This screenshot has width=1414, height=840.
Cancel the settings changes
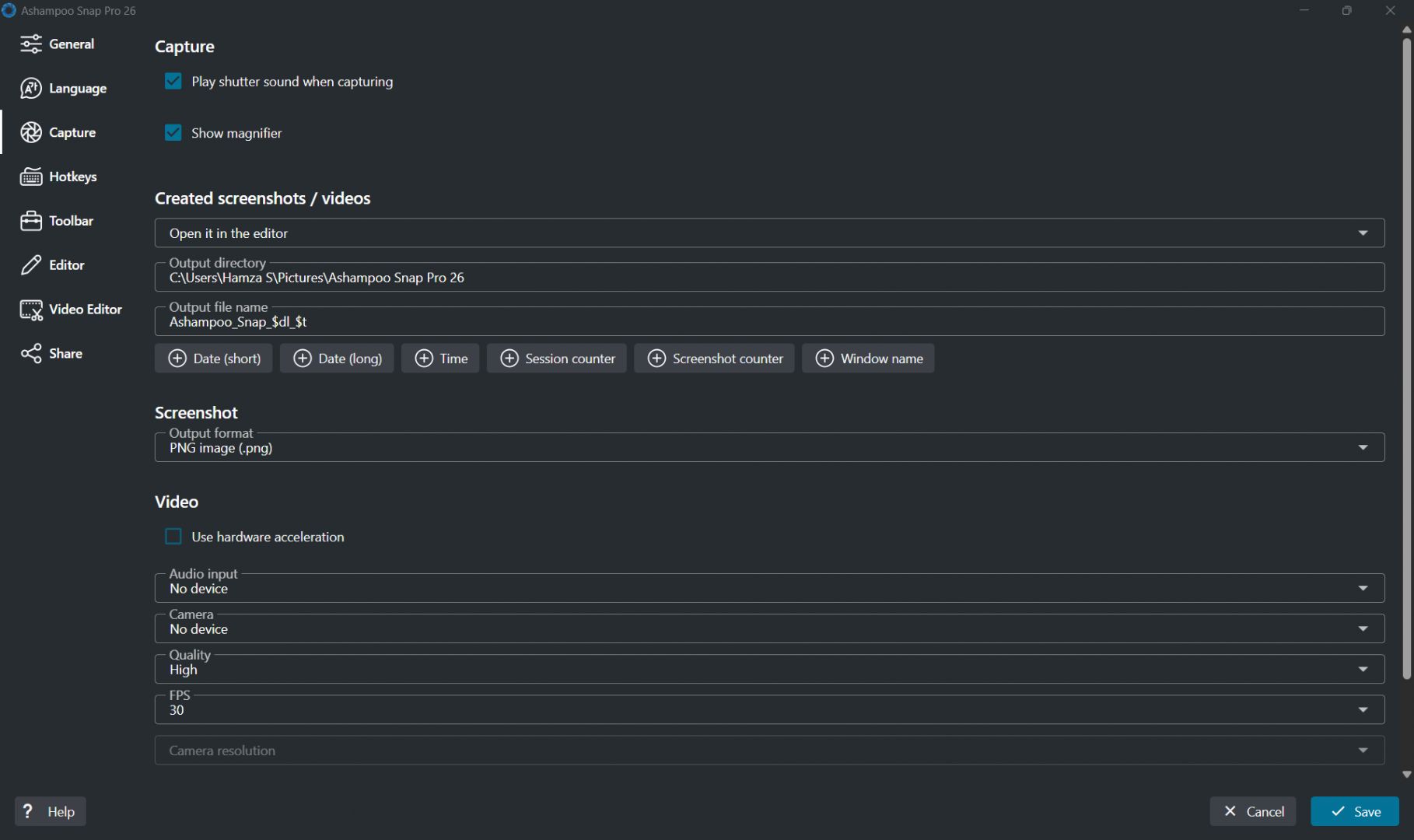pos(1253,812)
